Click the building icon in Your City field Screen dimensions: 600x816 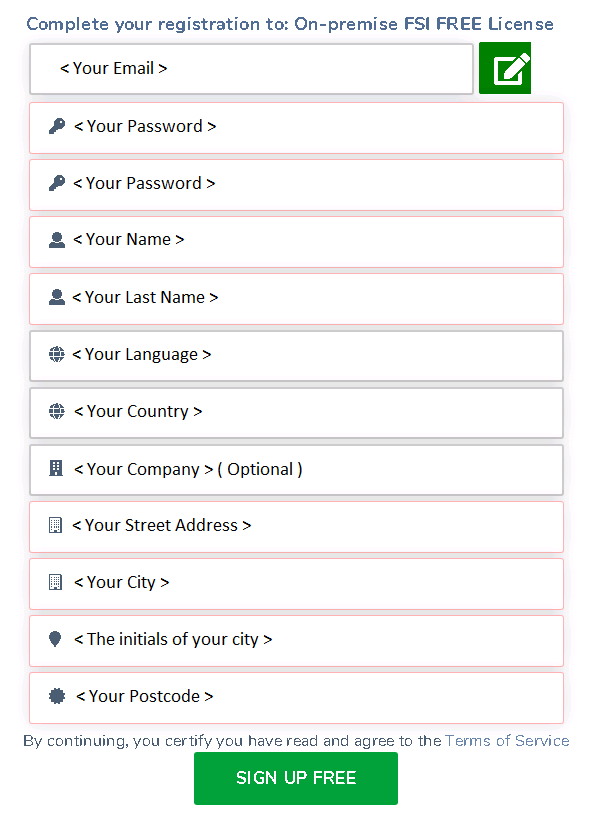coord(56,582)
